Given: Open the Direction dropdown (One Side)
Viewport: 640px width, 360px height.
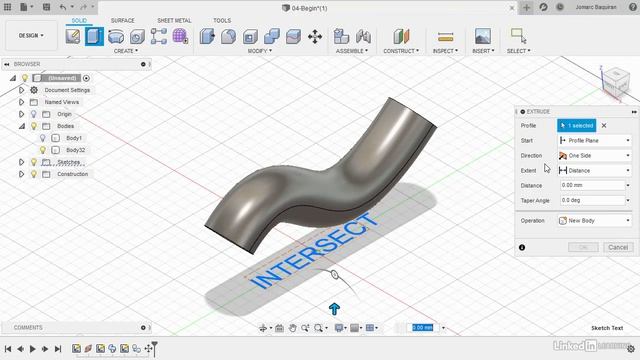Looking at the screenshot, I should pyautogui.click(x=594, y=156).
